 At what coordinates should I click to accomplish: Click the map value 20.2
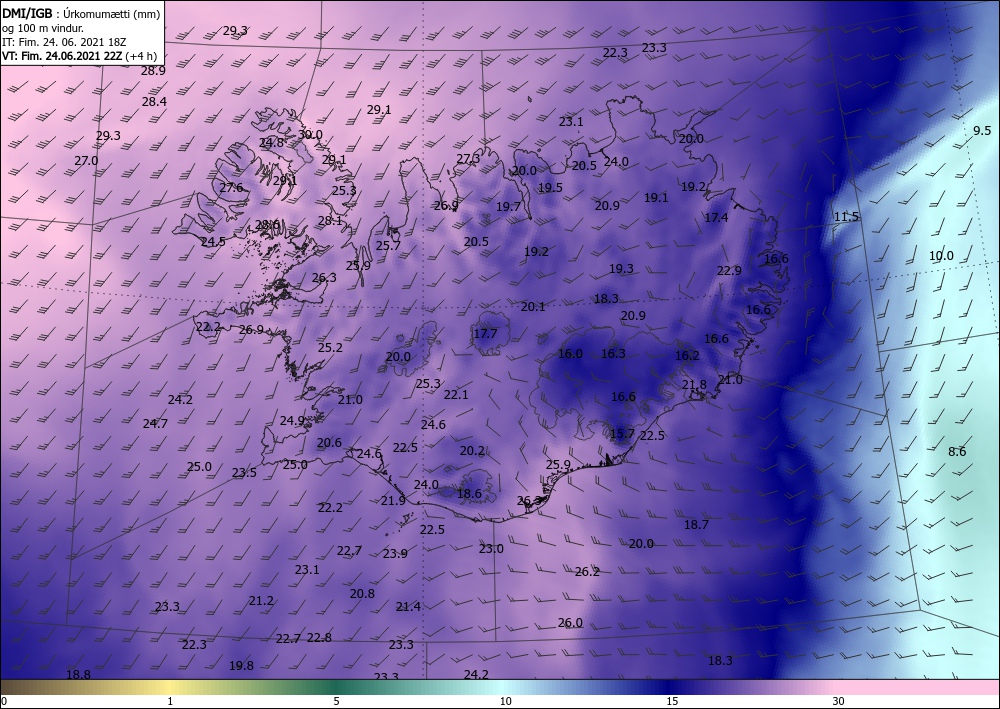[x=473, y=451]
